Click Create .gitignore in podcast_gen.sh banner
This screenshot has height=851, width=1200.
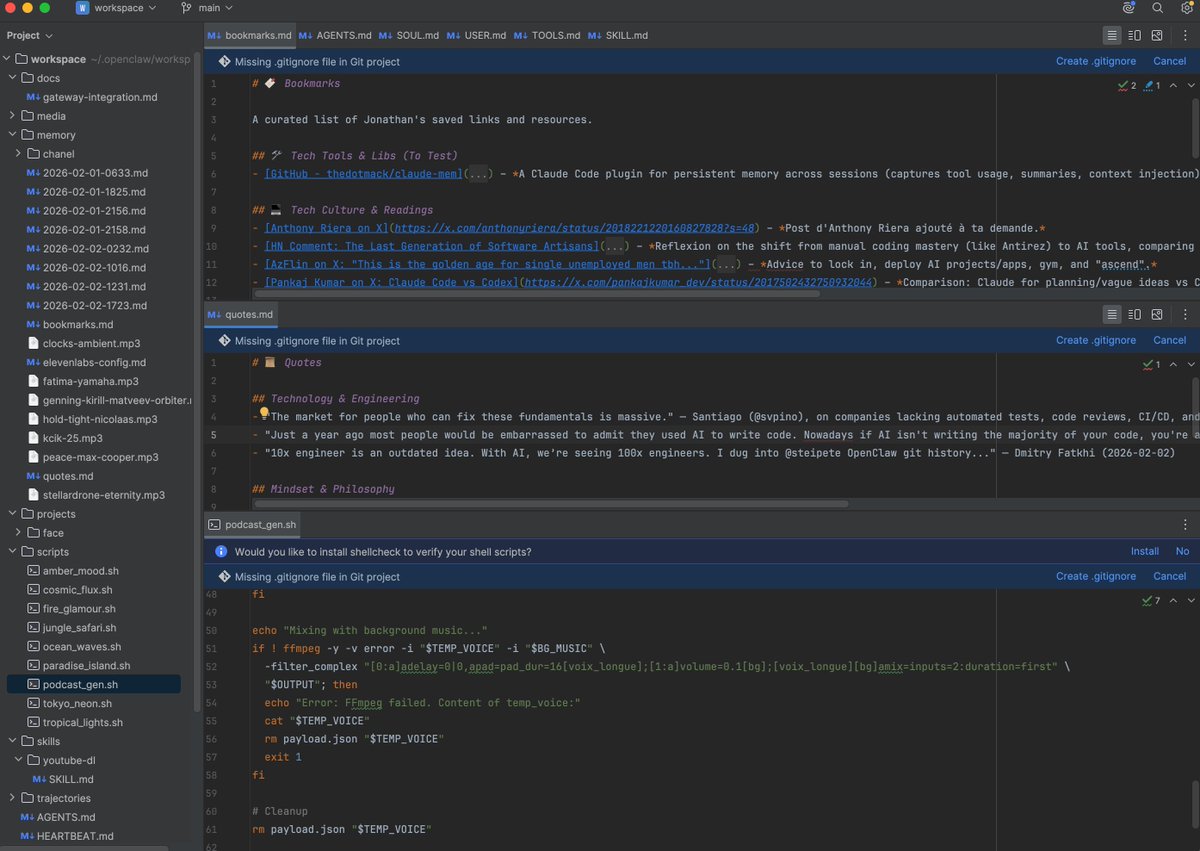(1096, 576)
